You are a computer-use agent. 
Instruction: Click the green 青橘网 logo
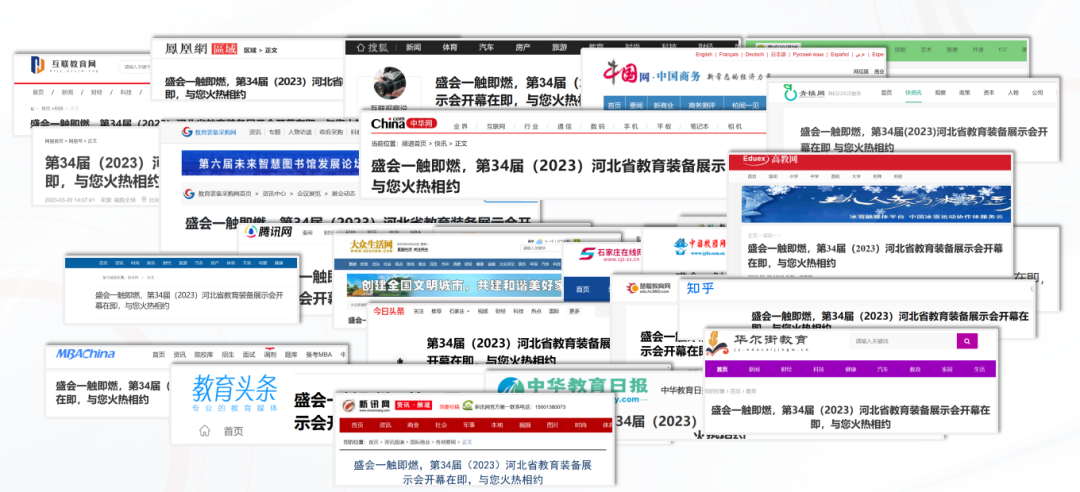click(804, 92)
